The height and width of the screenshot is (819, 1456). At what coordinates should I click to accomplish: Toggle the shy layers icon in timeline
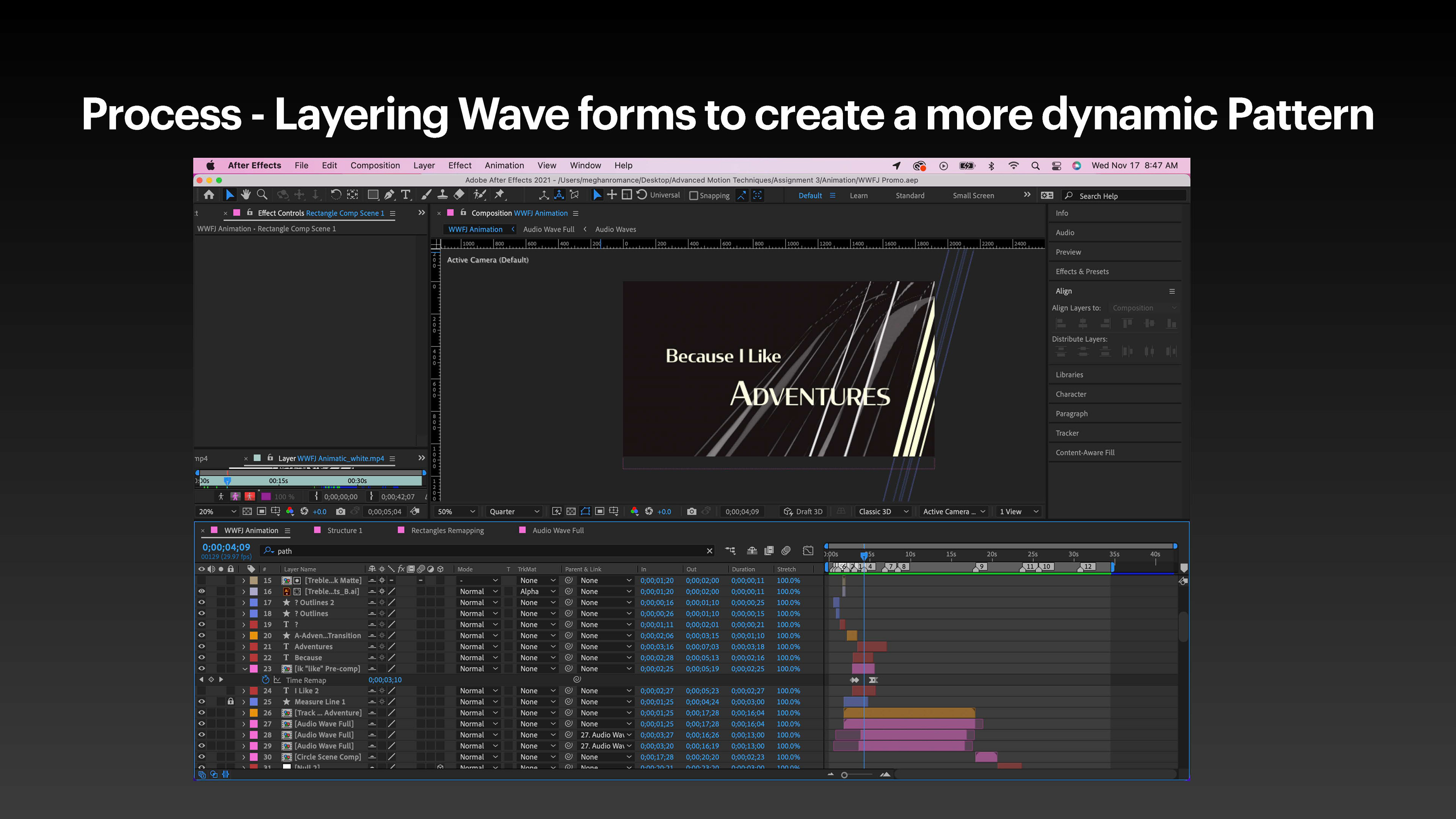(752, 551)
